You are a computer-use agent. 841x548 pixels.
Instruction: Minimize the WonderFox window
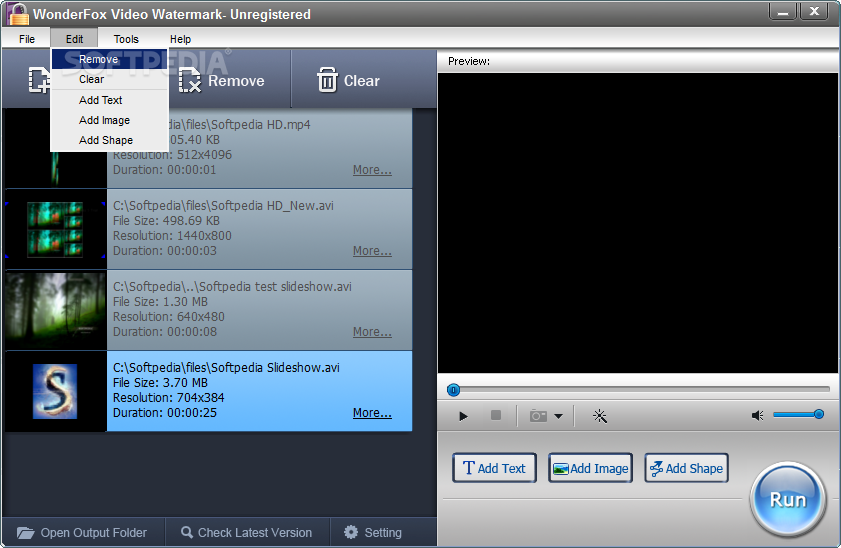[x=783, y=11]
